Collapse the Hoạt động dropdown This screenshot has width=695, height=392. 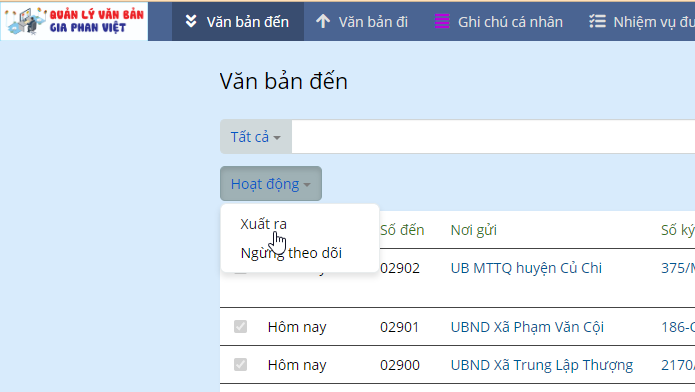coord(271,184)
